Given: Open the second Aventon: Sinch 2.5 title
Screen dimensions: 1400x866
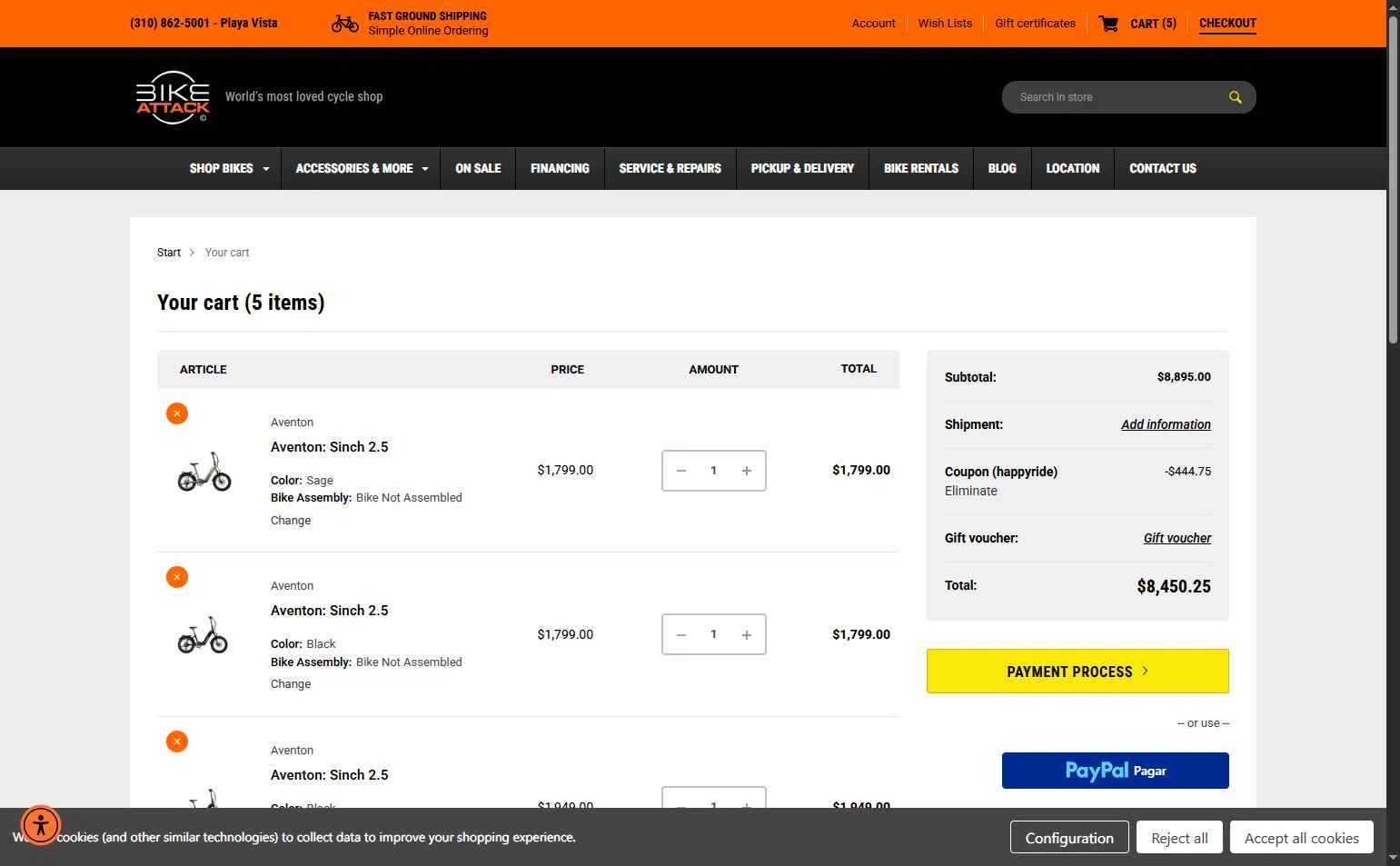Looking at the screenshot, I should [x=330, y=611].
